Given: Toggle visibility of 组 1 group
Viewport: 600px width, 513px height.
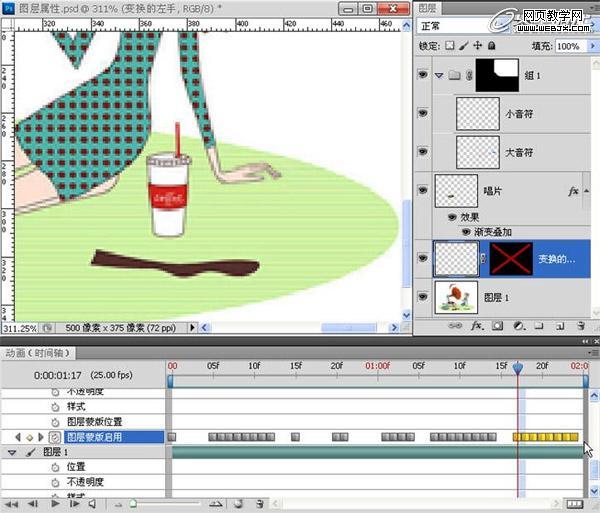Looking at the screenshot, I should point(421,74).
